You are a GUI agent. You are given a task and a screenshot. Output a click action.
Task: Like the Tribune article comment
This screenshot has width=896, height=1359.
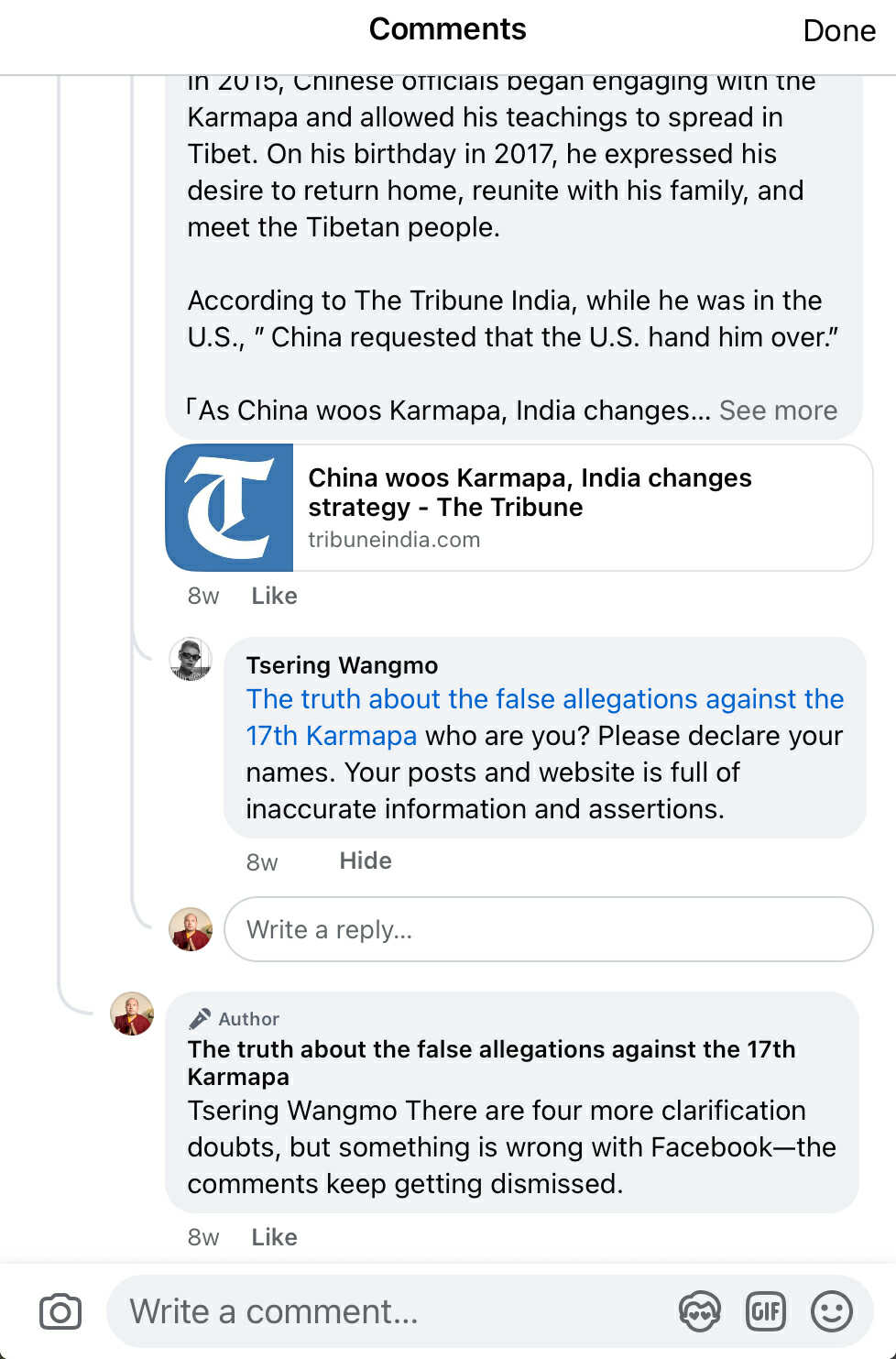coord(274,596)
